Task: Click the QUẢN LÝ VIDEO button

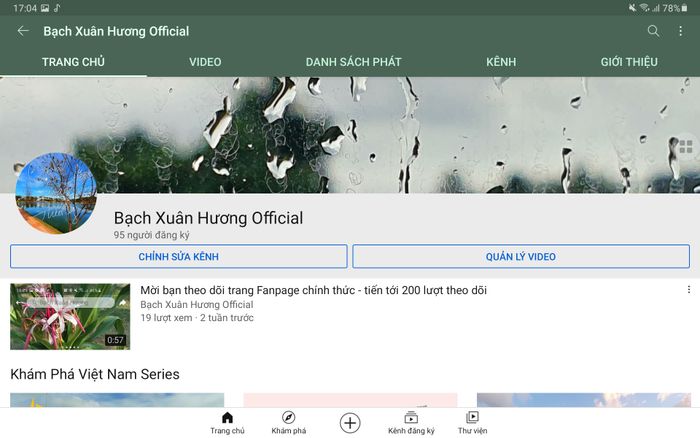Action: (521, 256)
